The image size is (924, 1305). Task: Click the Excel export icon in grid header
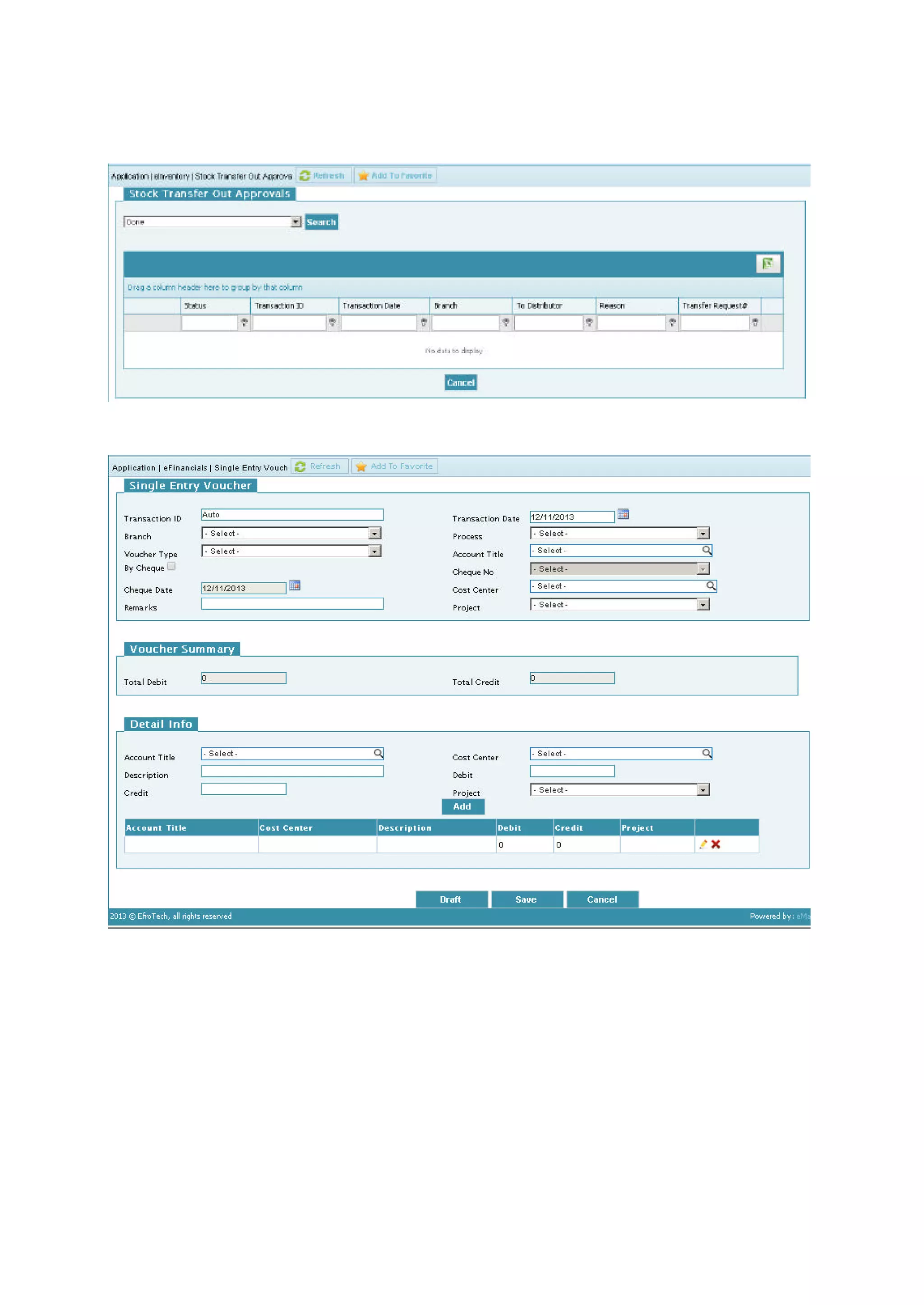[x=767, y=263]
